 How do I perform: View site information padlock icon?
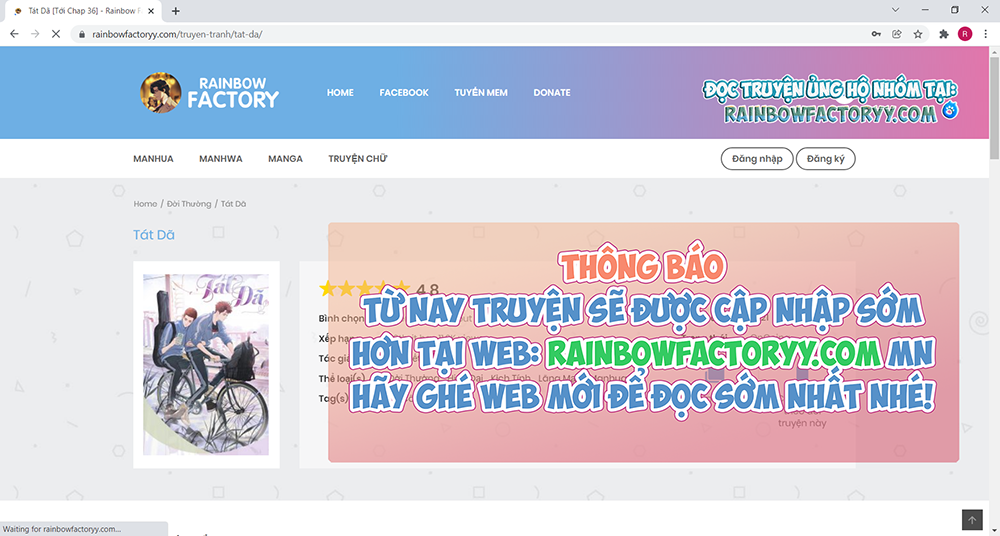coord(82,33)
